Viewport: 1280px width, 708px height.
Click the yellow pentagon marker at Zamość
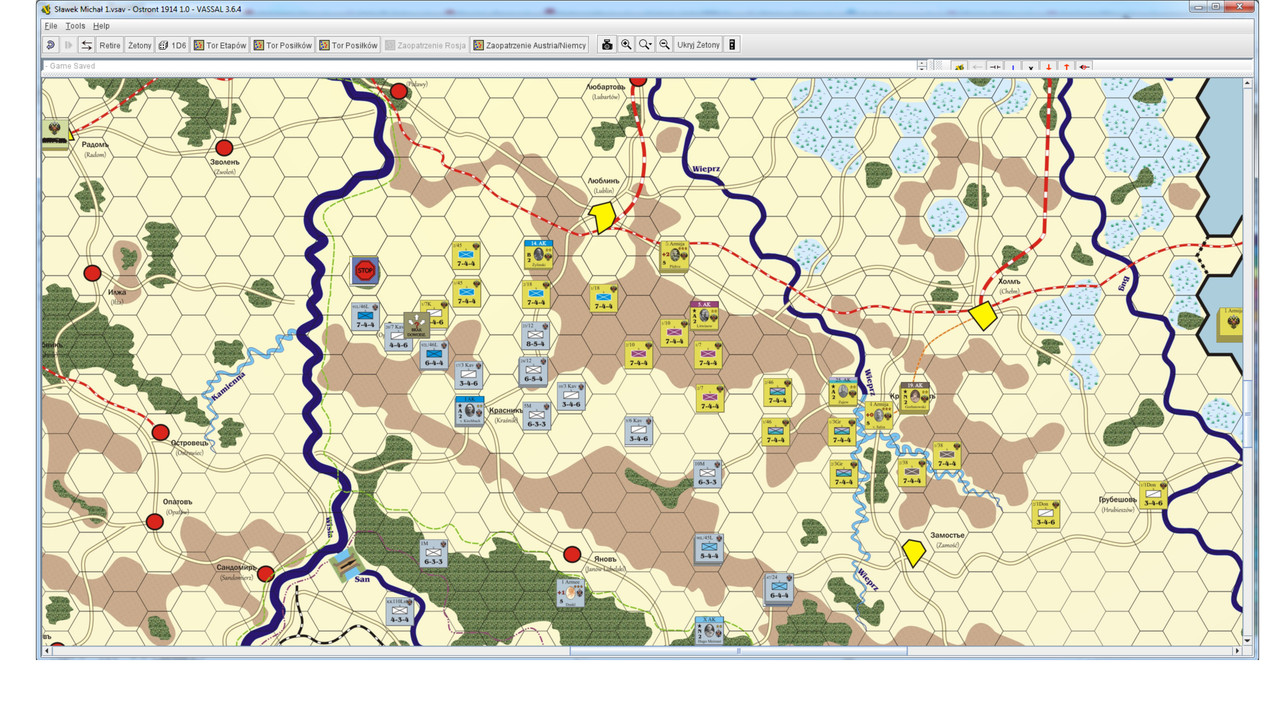click(x=913, y=554)
